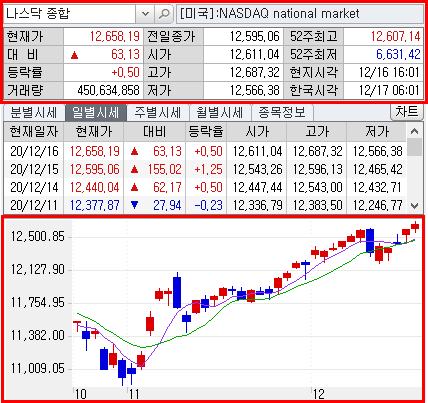Click the 현재가 column header in the table
428x403 pixels.
[94, 132]
